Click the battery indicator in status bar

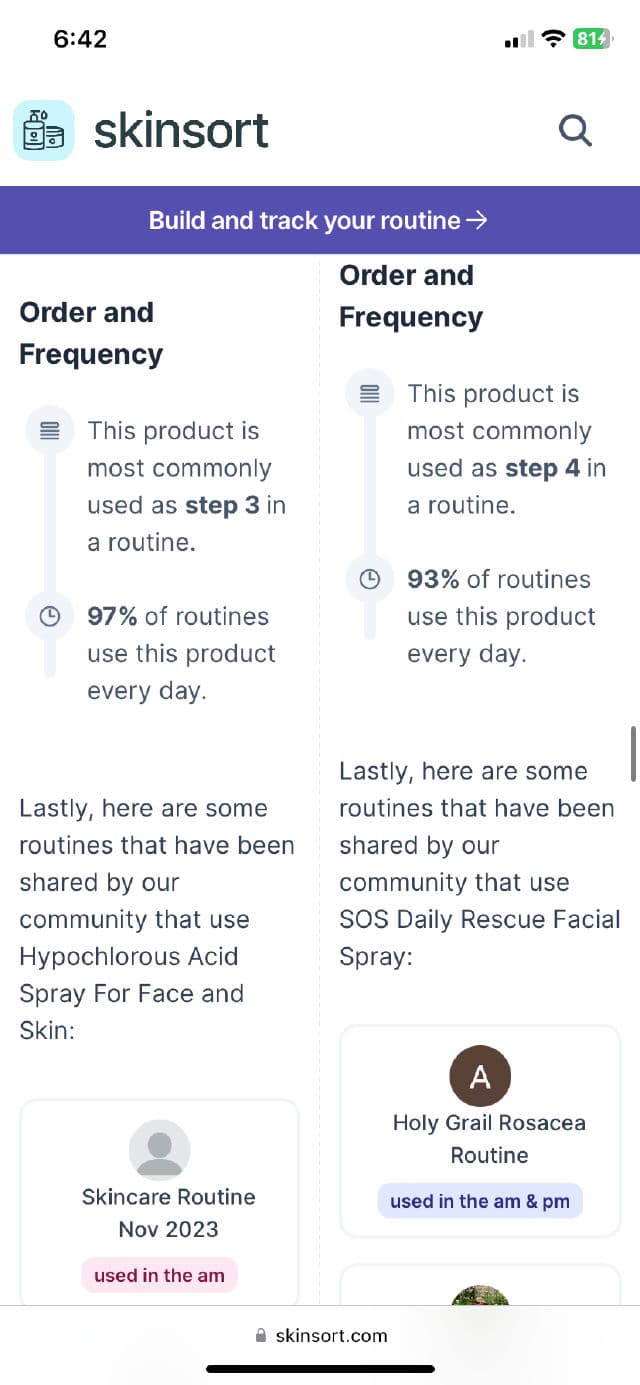pos(590,39)
